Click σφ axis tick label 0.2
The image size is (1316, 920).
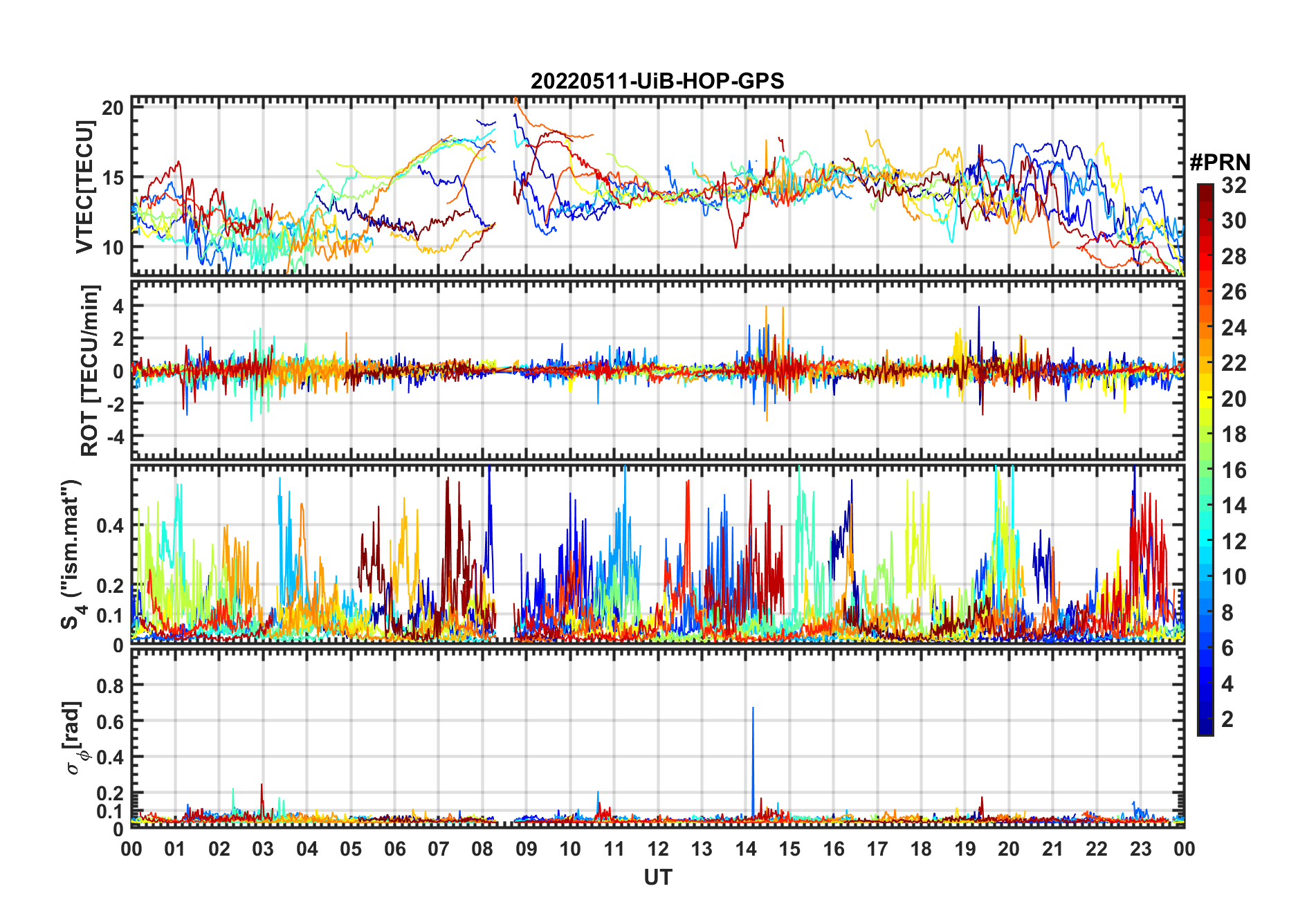tap(111, 793)
